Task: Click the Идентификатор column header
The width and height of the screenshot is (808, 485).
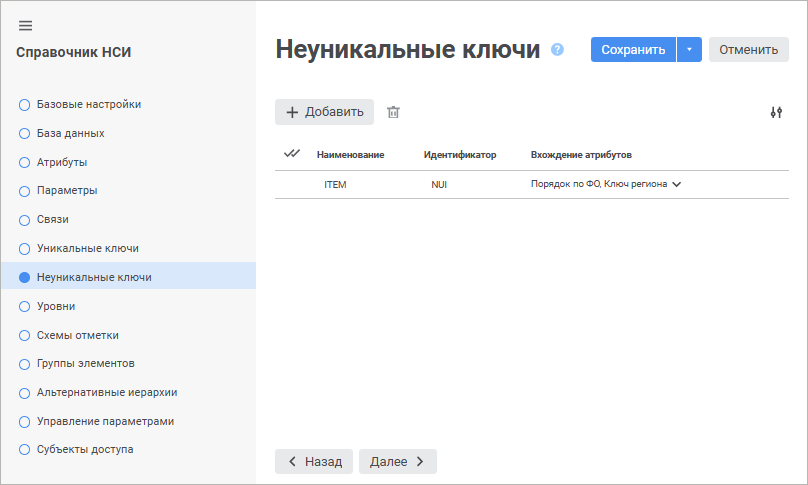Action: pyautogui.click(x=460, y=155)
